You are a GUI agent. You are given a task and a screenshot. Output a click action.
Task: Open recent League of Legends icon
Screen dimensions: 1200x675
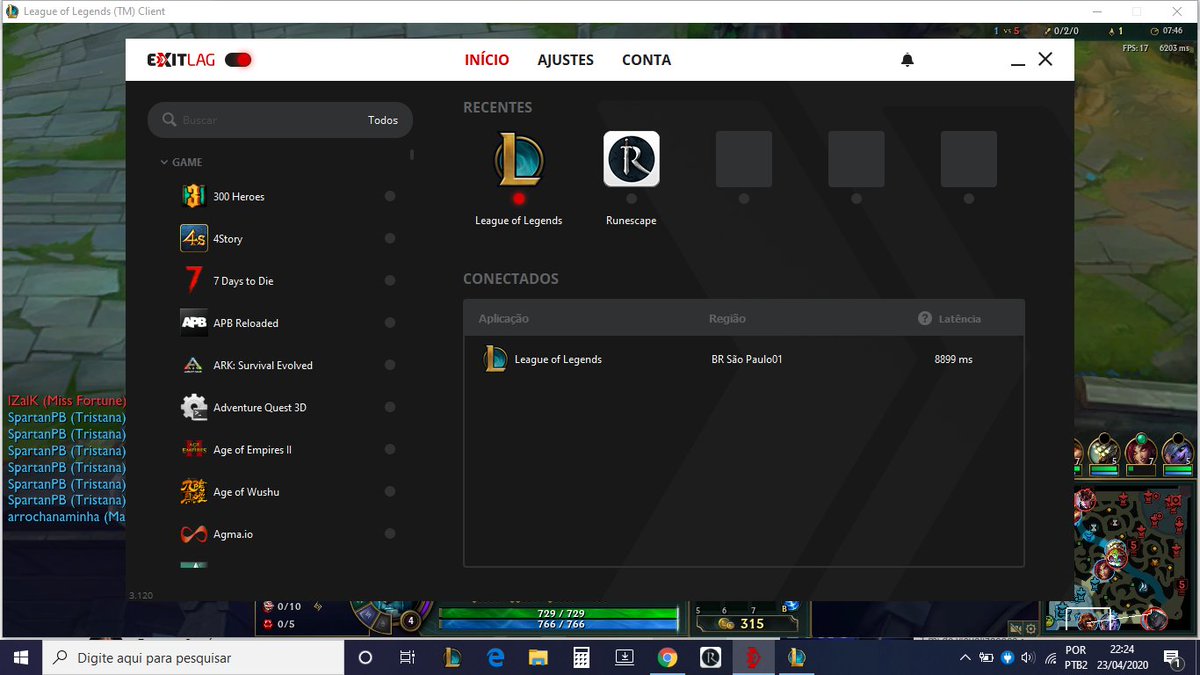[x=518, y=159]
